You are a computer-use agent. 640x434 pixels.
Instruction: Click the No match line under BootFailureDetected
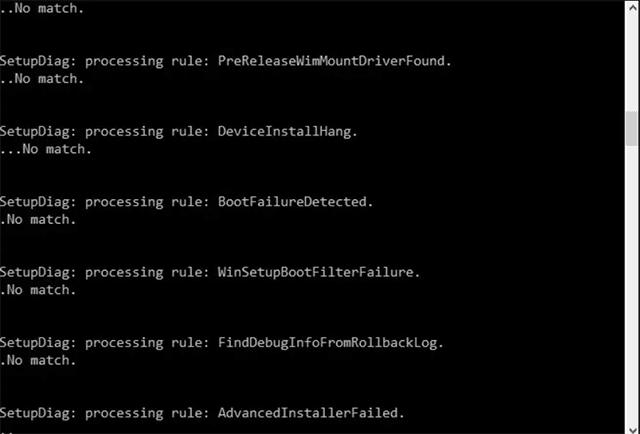coord(38,220)
